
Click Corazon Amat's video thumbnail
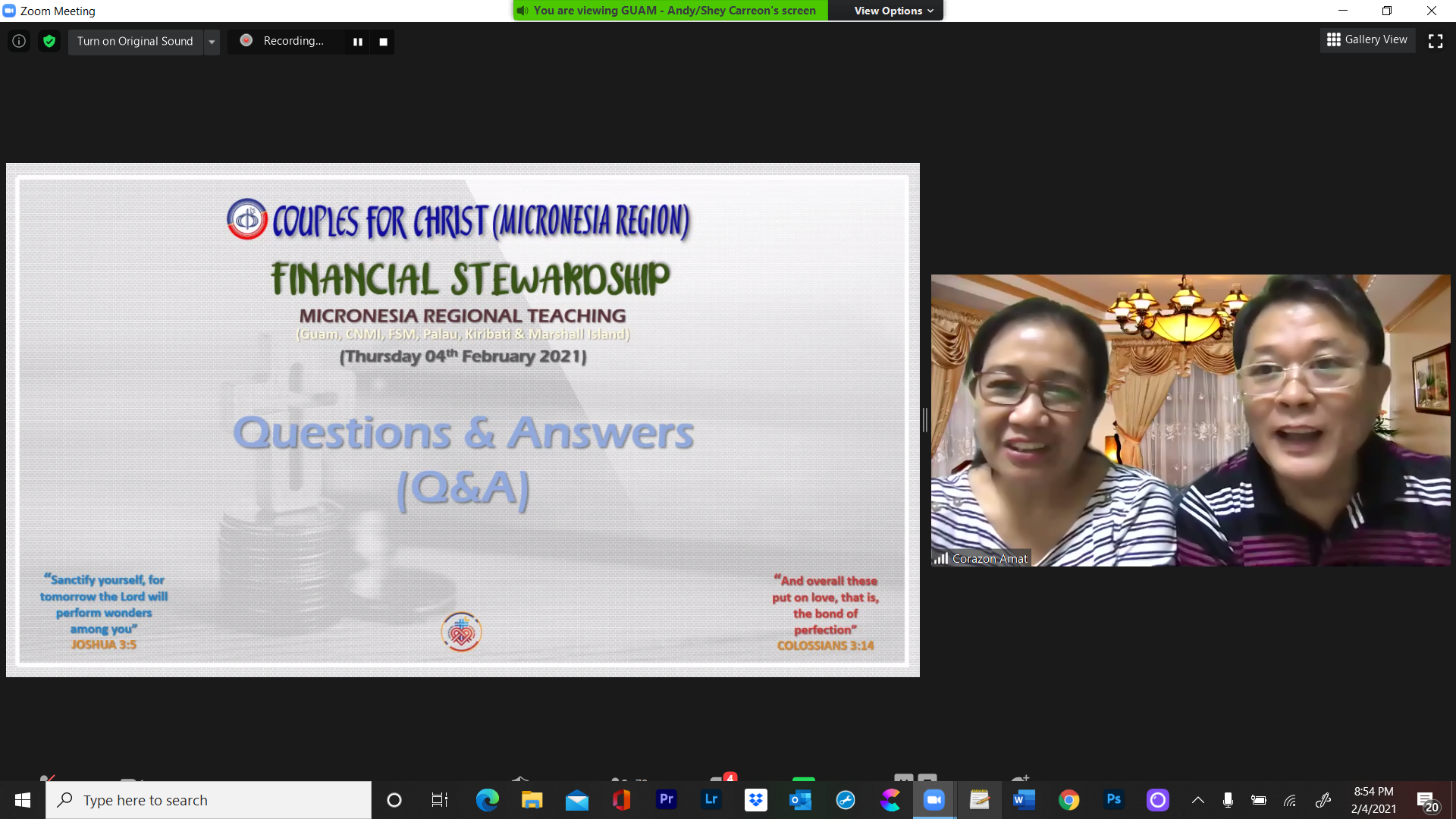(1191, 420)
